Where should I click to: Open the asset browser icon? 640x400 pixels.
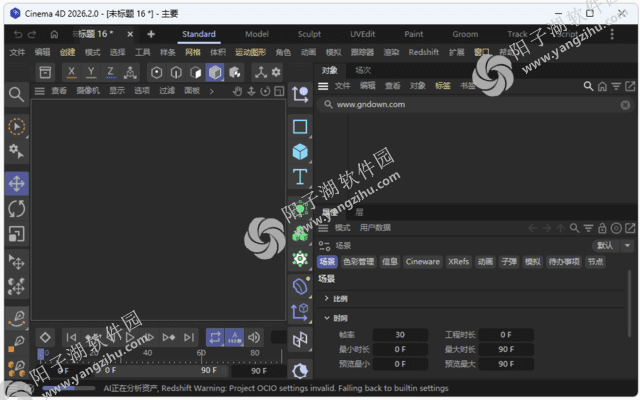coord(45,72)
